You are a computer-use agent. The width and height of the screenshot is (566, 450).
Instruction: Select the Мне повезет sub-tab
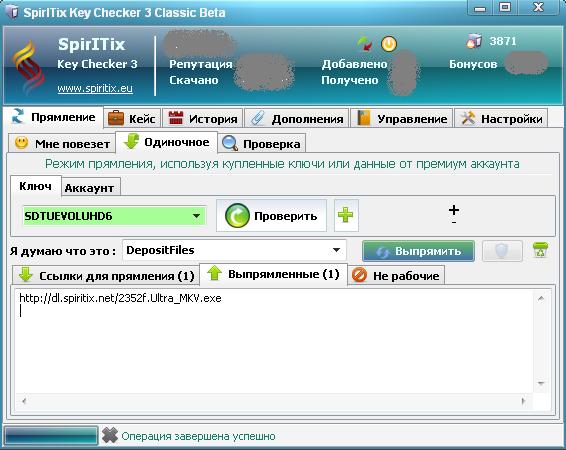(62, 143)
